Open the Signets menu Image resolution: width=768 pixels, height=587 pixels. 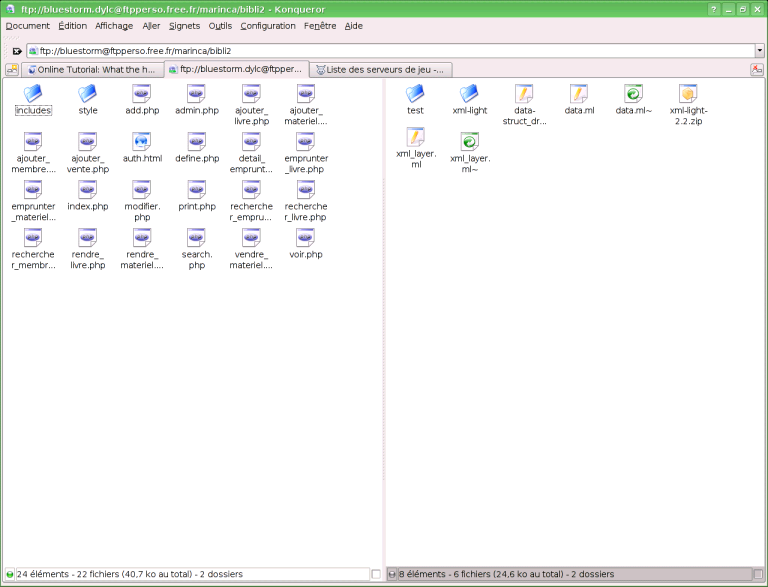pos(184,26)
